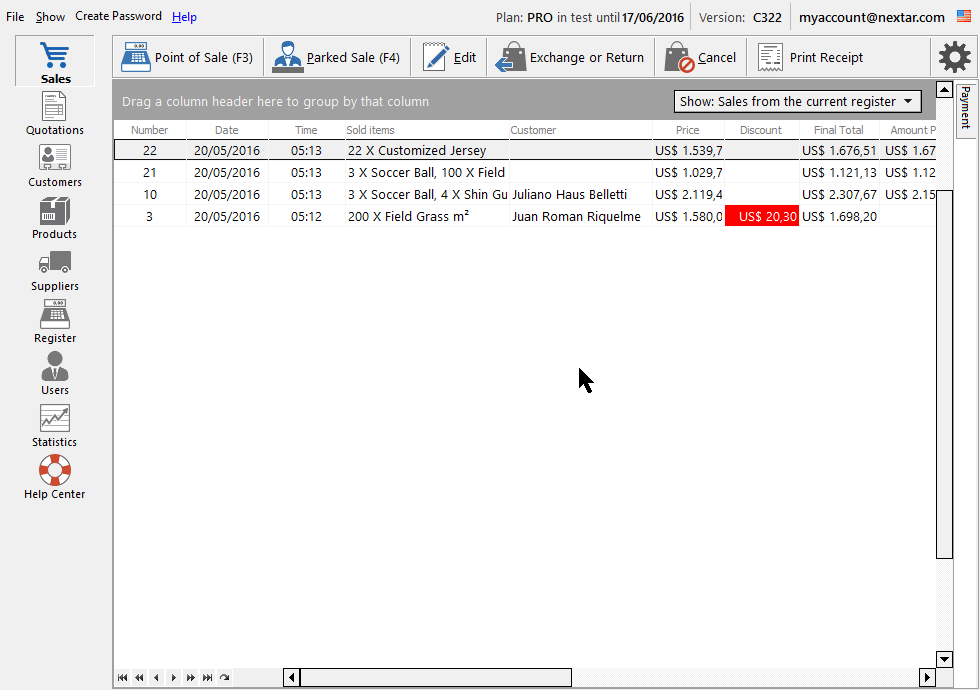Open the Register section

pyautogui.click(x=55, y=321)
